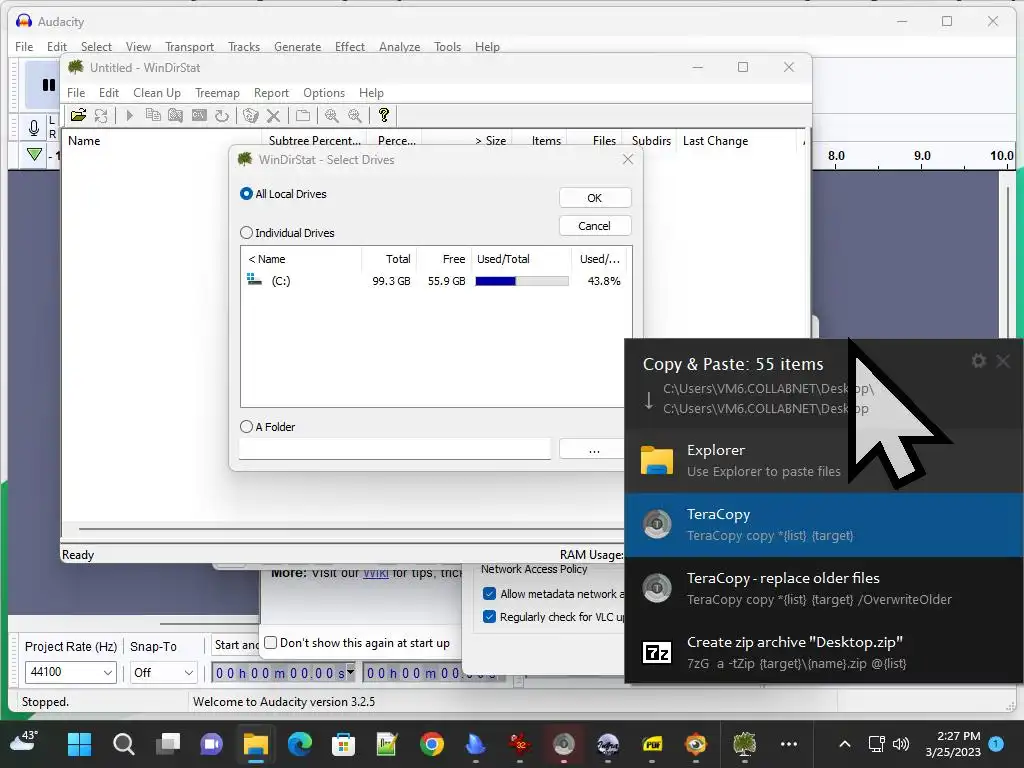Click the question mark Help icon in WinDirStat
The width and height of the screenshot is (1024, 768).
(384, 116)
